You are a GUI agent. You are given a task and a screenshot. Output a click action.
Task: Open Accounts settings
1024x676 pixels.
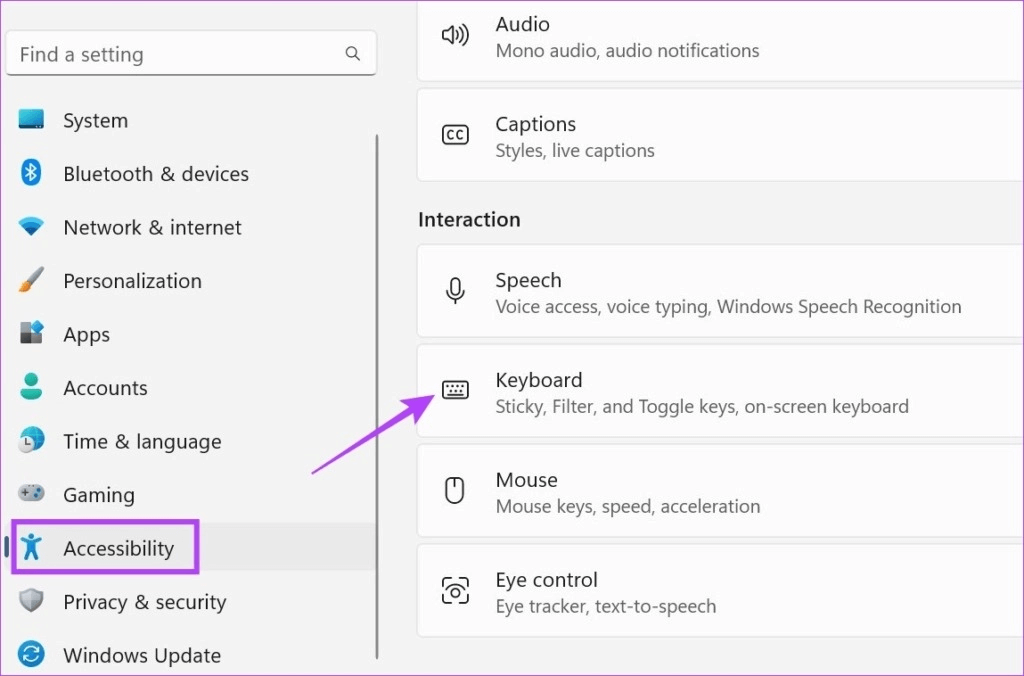(x=105, y=387)
